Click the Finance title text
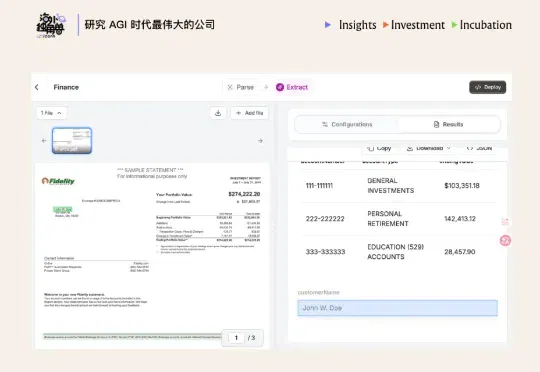The image size is (540, 372). (x=66, y=87)
